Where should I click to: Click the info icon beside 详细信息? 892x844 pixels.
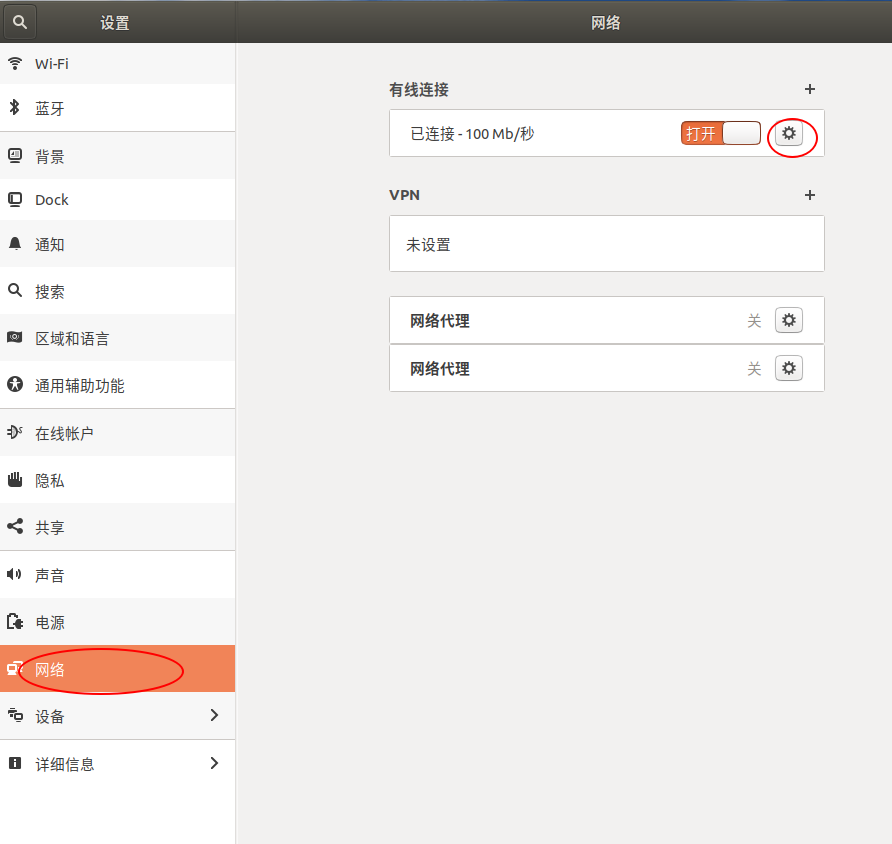[x=15, y=763]
